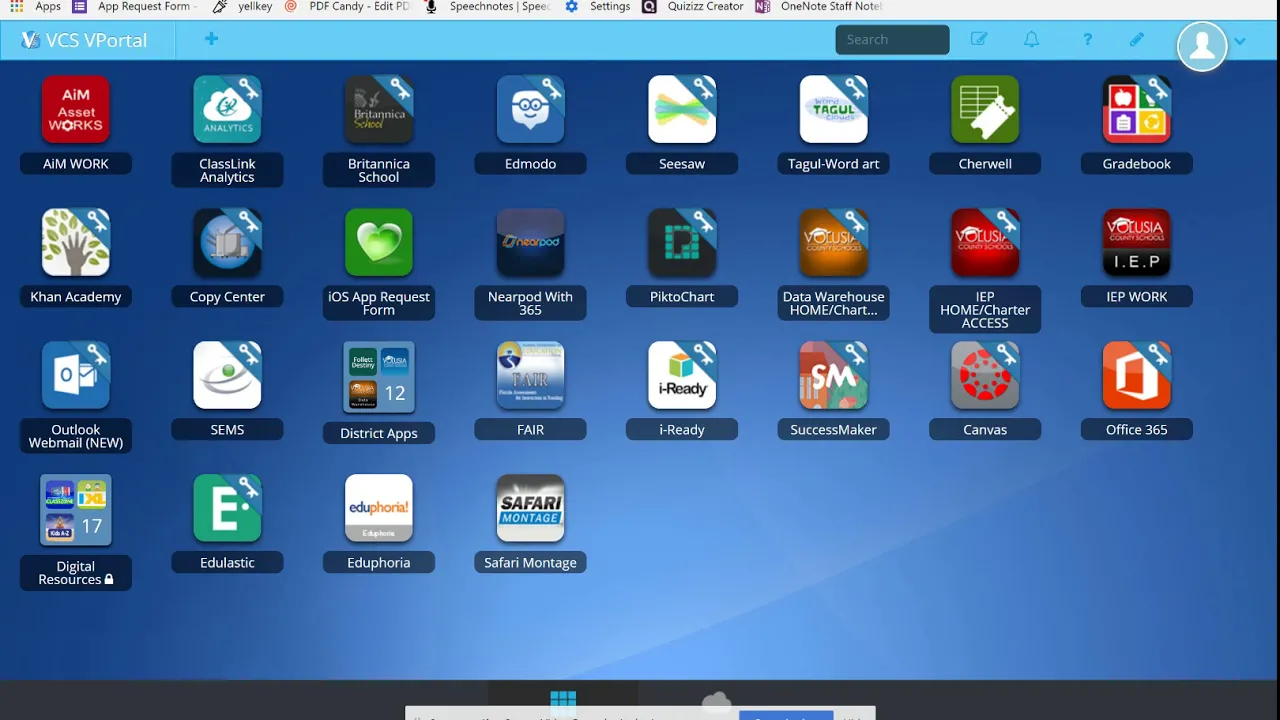Expand the profile dropdown chevron
Screen dimensions: 1280x720
(x=1240, y=41)
